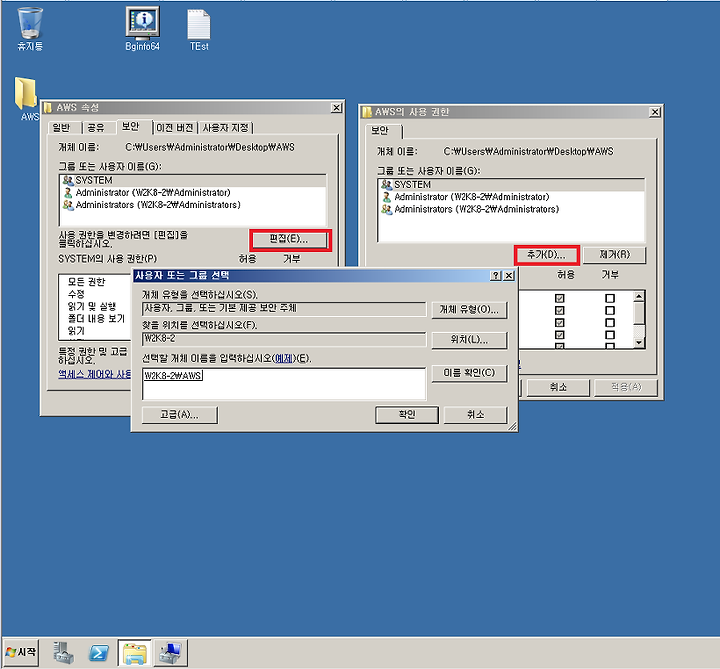Click the network computers taskbar icon
This screenshot has height=669, width=720.
pyautogui.click(x=170, y=652)
